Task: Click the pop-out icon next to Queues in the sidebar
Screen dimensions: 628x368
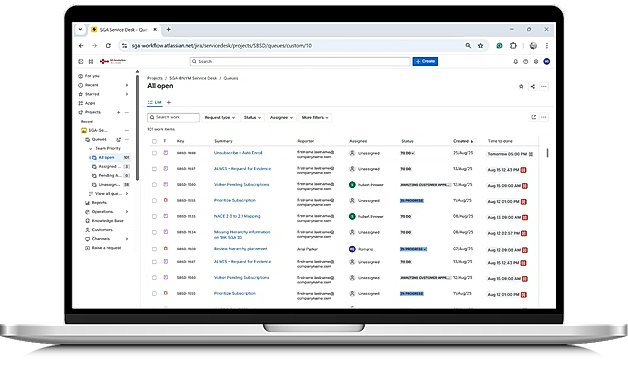Action: [x=119, y=139]
